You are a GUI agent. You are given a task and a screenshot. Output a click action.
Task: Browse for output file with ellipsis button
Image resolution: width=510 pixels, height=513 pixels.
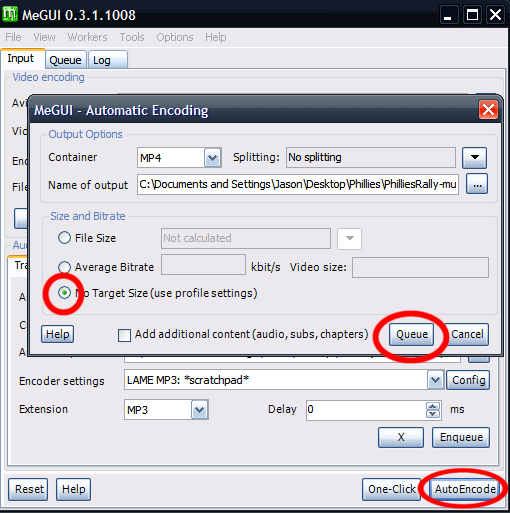[477, 184]
